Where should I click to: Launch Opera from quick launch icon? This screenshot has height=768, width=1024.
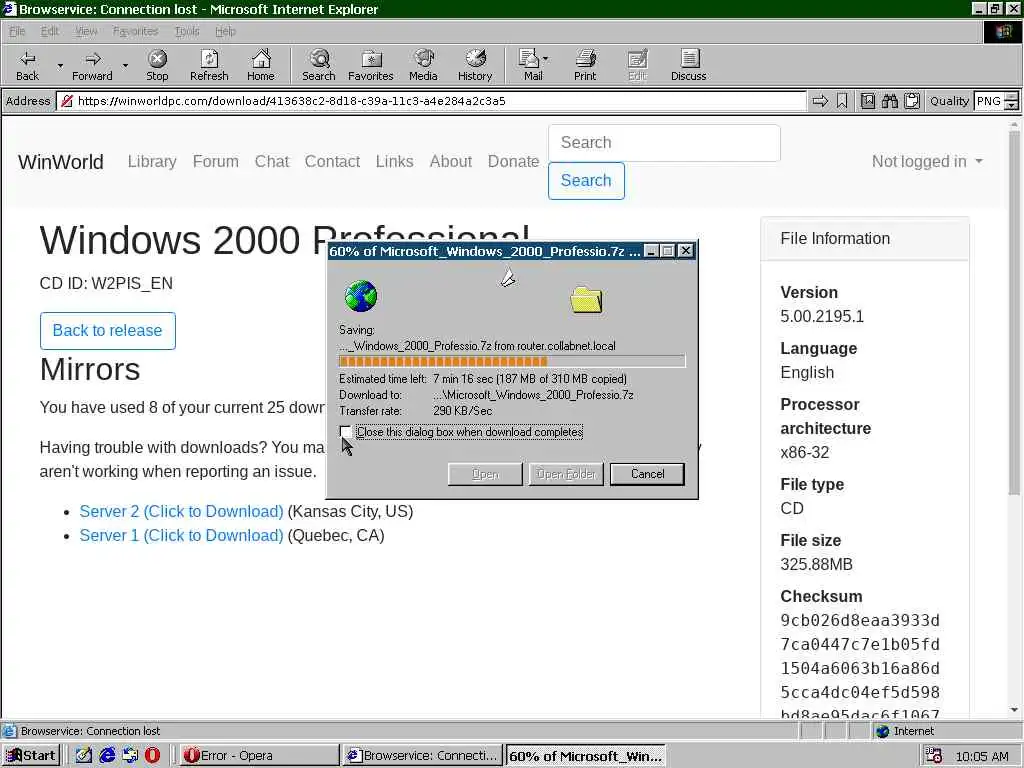point(152,756)
